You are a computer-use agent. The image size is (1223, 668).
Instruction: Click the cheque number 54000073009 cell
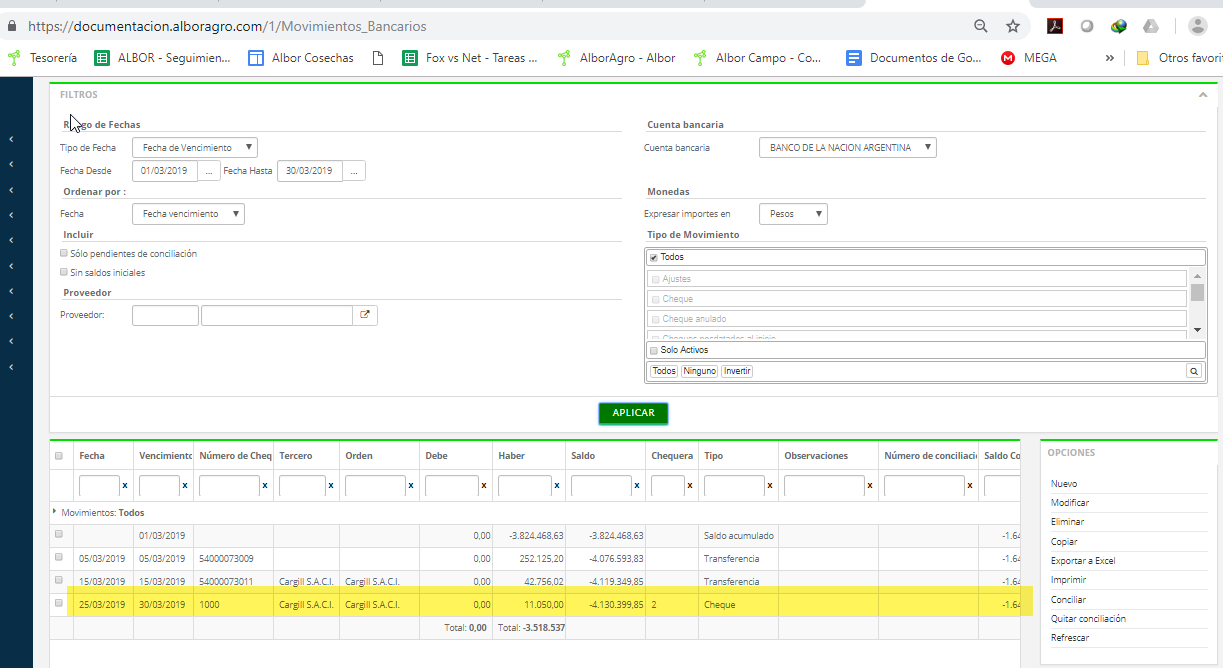(x=233, y=559)
